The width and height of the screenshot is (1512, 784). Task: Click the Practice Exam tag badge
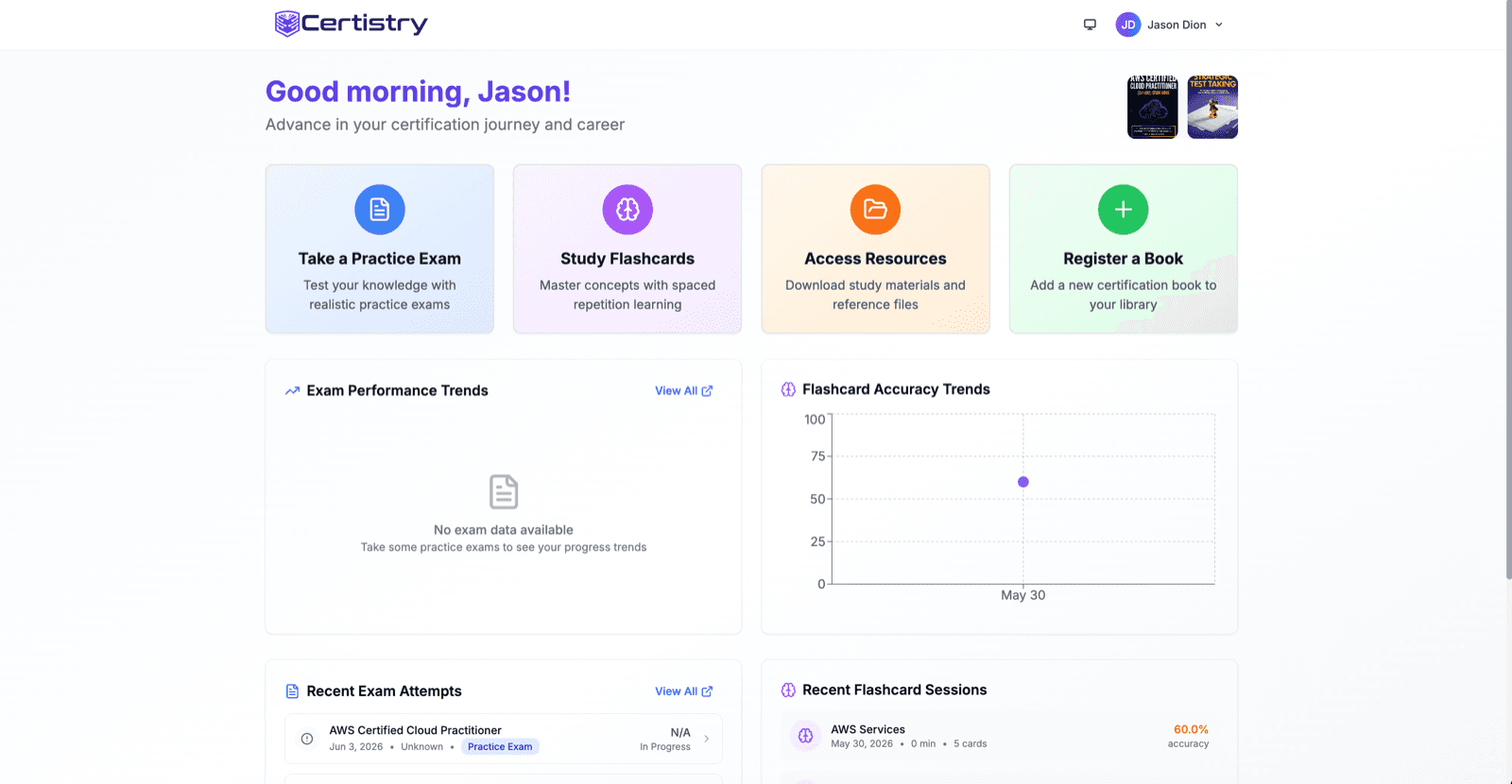(x=500, y=746)
